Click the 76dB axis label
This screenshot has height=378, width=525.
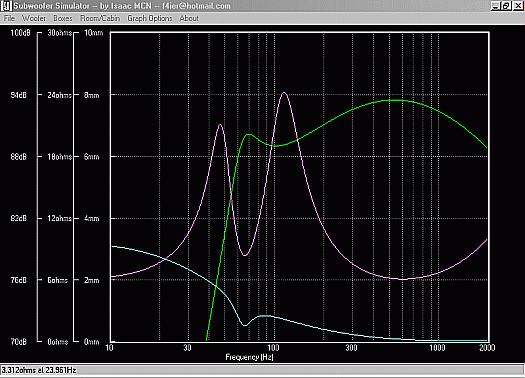pyautogui.click(x=18, y=280)
